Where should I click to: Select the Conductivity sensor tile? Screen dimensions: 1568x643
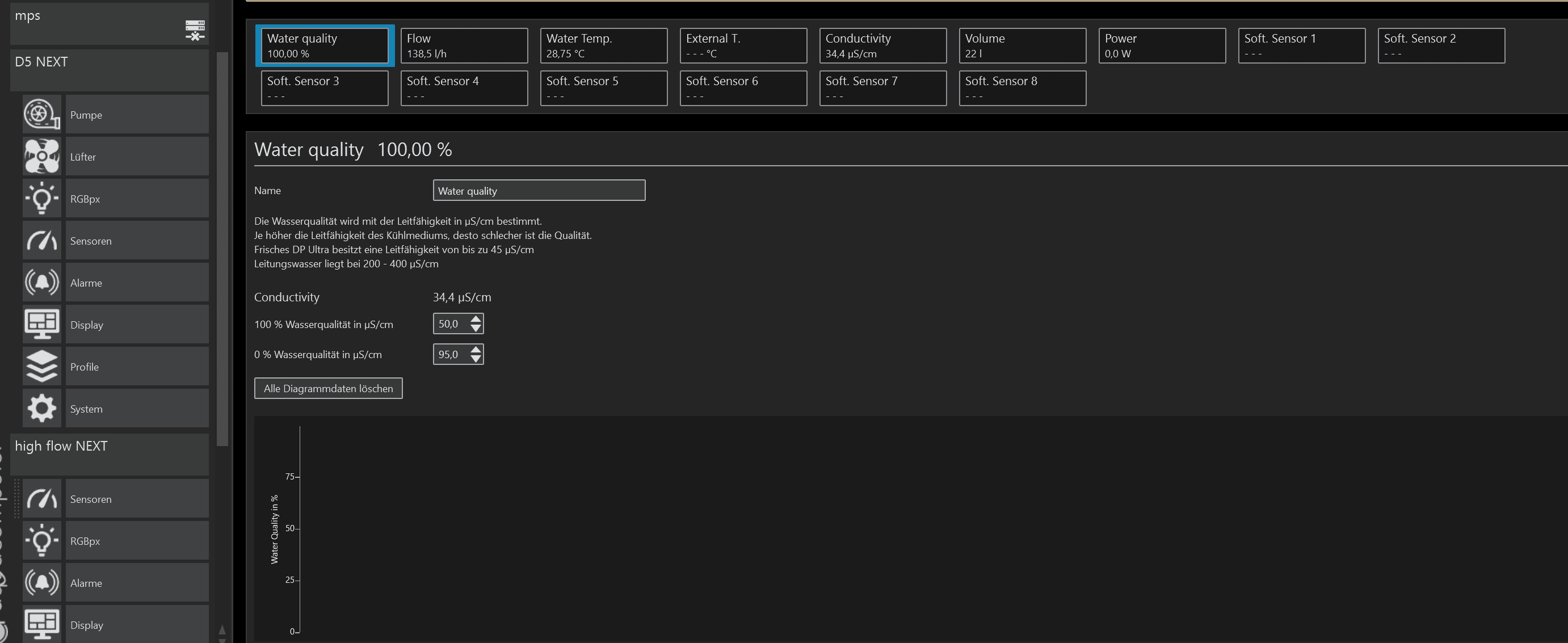pos(882,45)
